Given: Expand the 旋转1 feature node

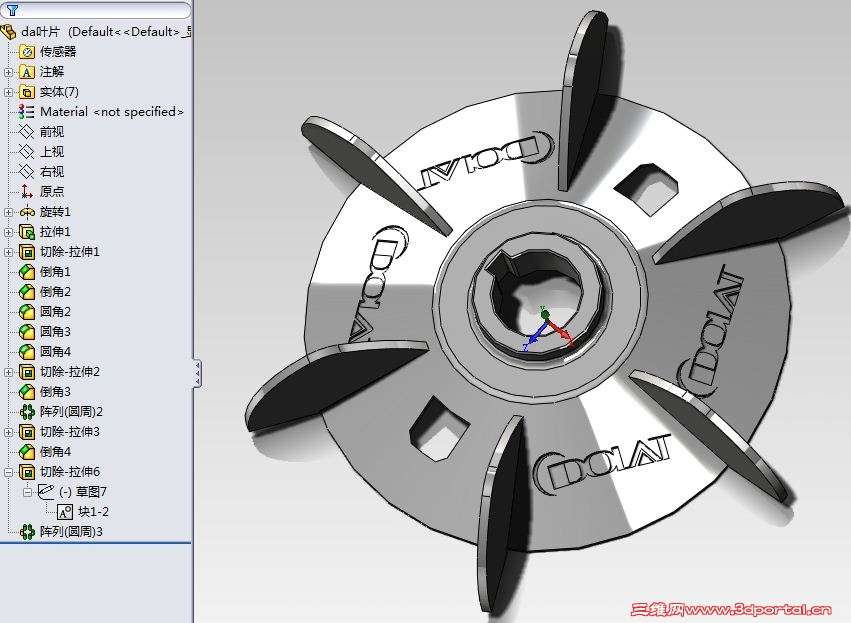Looking at the screenshot, I should point(8,212).
